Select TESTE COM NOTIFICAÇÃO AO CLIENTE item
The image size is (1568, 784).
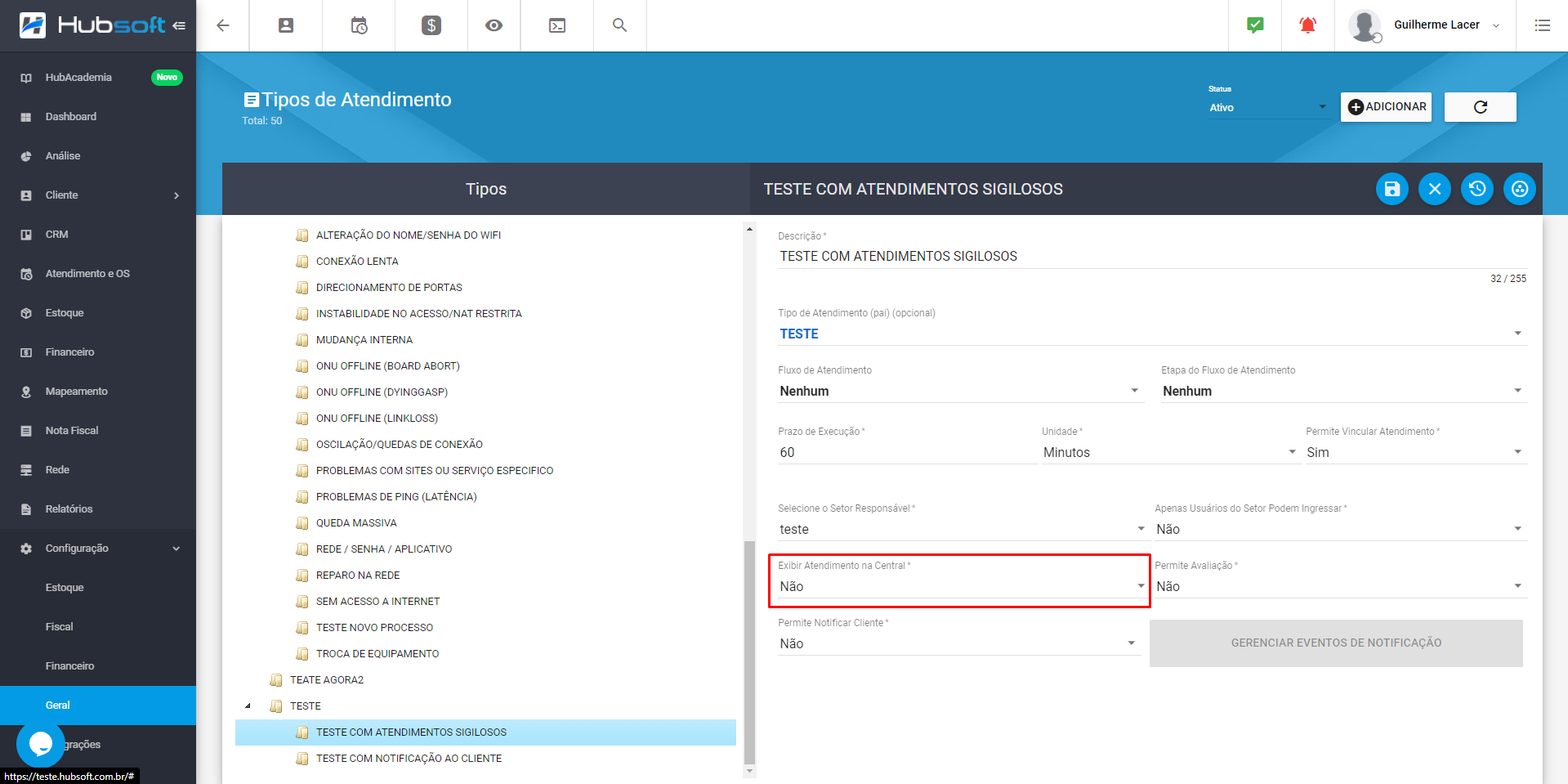[409, 759]
